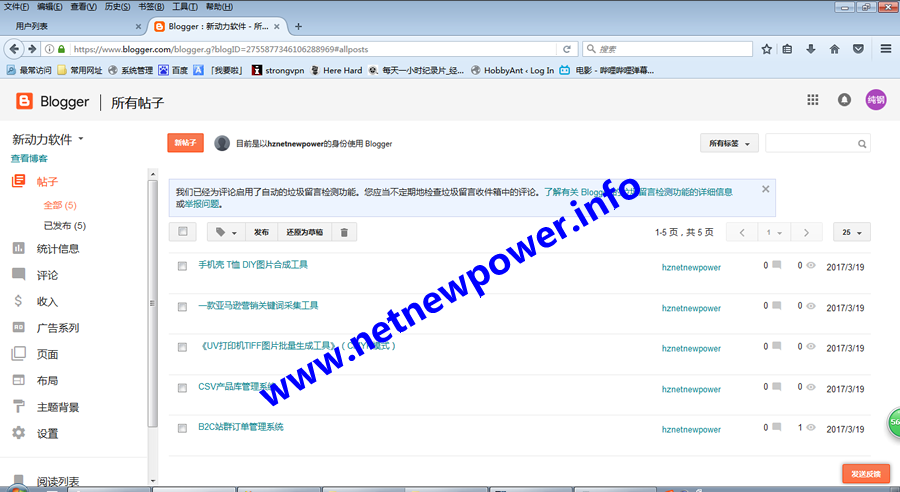This screenshot has width=900, height=492.
Task: Click the search magnifier icon in posts search
Action: click(x=862, y=144)
